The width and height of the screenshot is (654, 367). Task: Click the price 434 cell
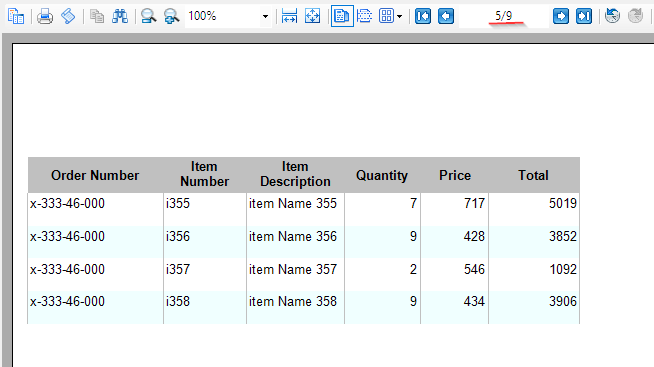click(455, 307)
